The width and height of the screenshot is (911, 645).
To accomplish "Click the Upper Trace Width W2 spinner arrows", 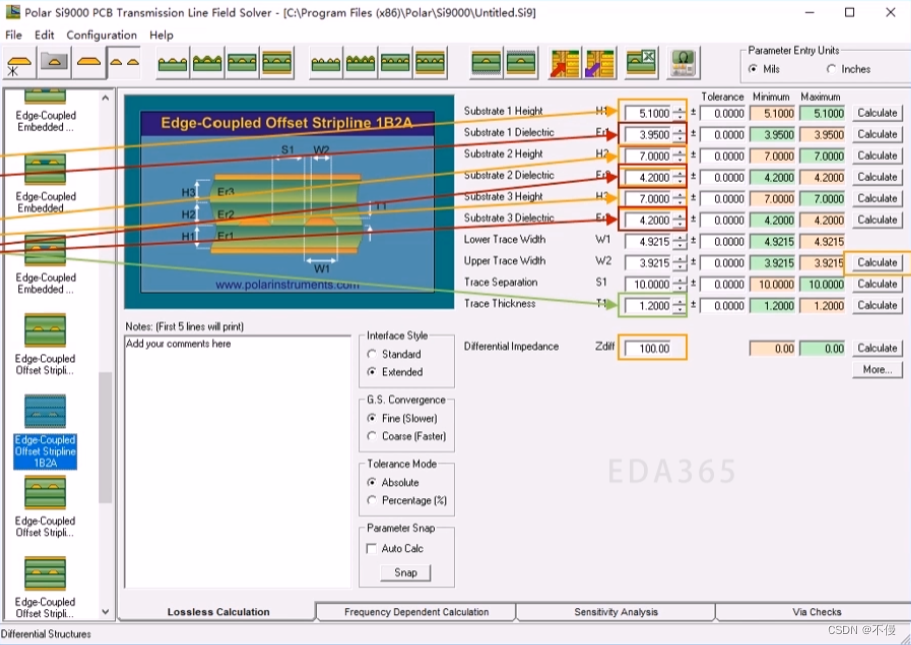I will (x=679, y=263).
